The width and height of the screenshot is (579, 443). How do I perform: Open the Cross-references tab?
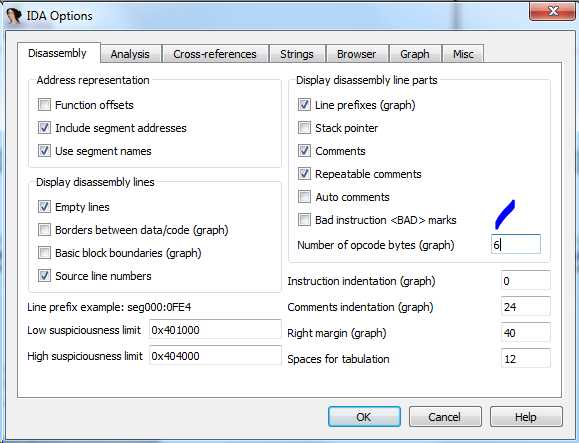tap(215, 54)
